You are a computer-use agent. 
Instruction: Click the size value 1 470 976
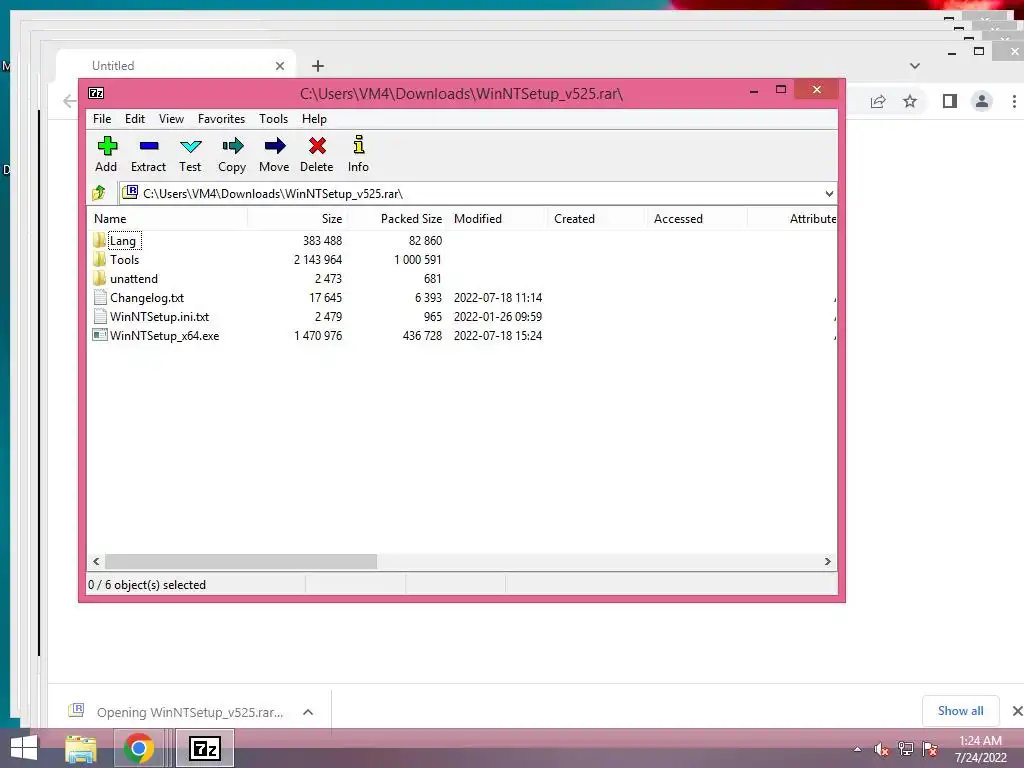318,336
